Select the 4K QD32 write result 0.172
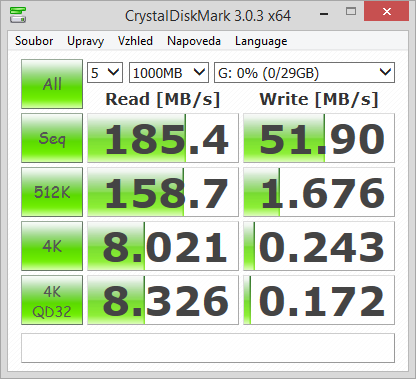Screen dimensions: 416x379 [x=319, y=300]
